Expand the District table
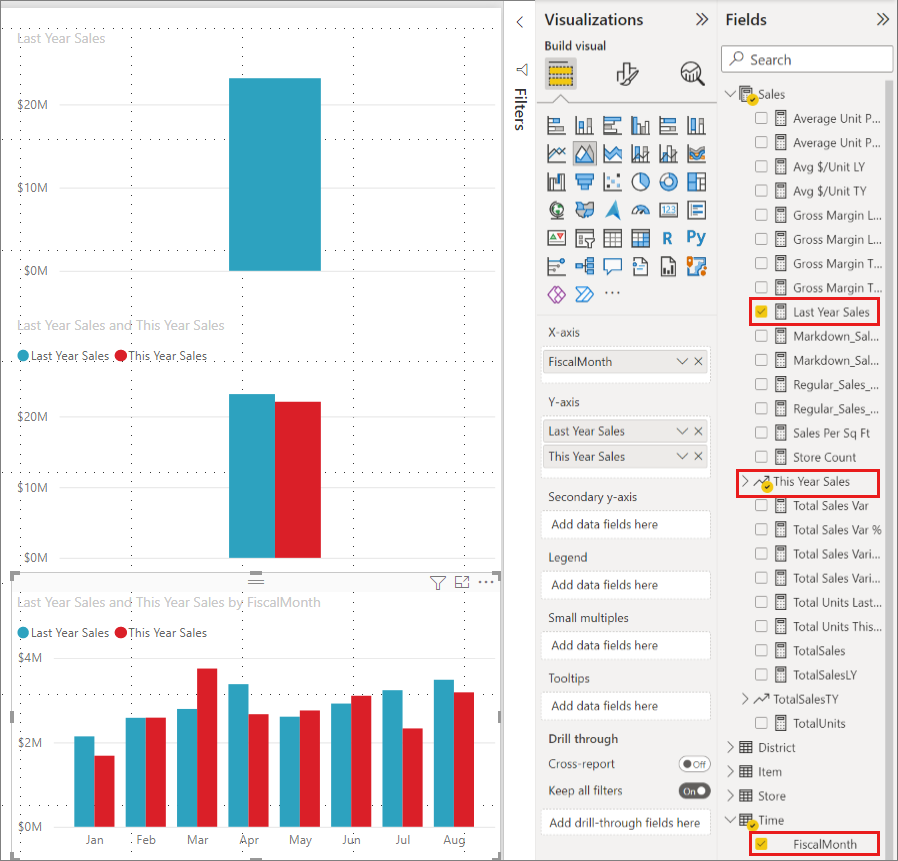 pyautogui.click(x=730, y=747)
